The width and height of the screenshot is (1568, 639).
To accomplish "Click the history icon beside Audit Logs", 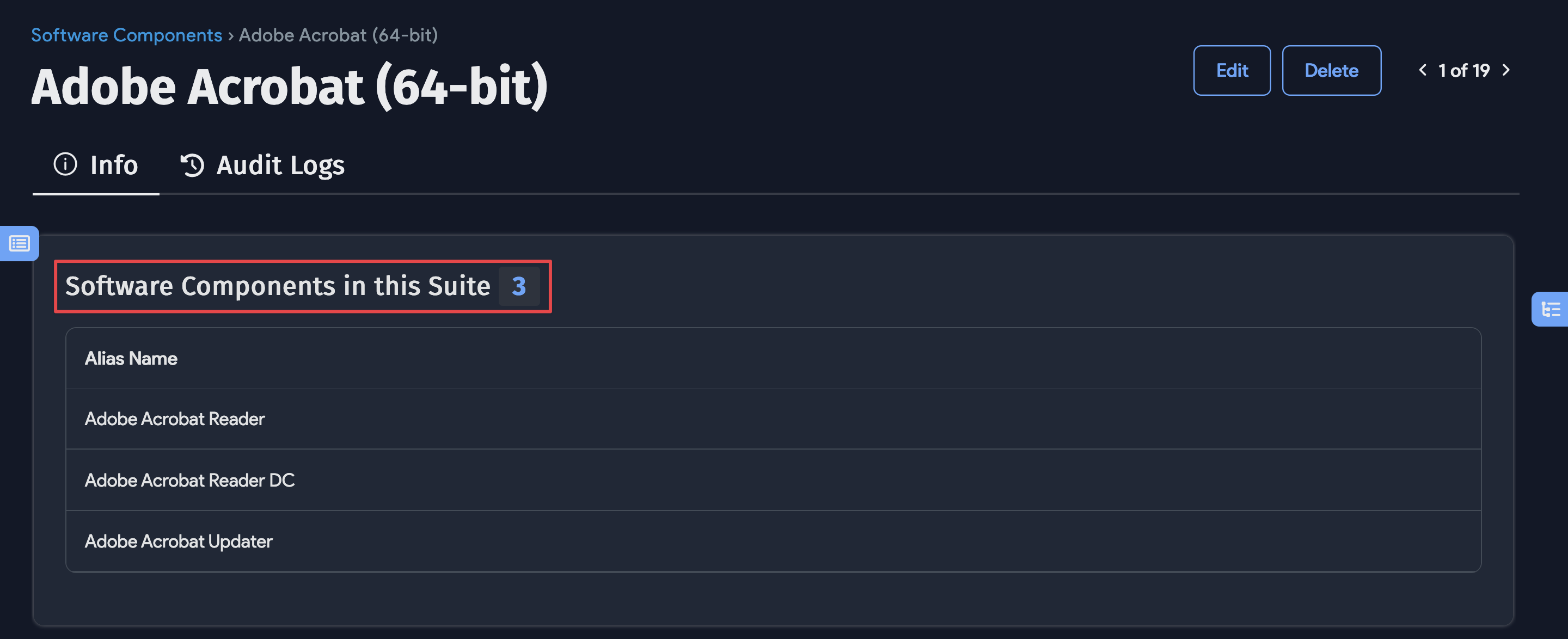I will tap(192, 164).
